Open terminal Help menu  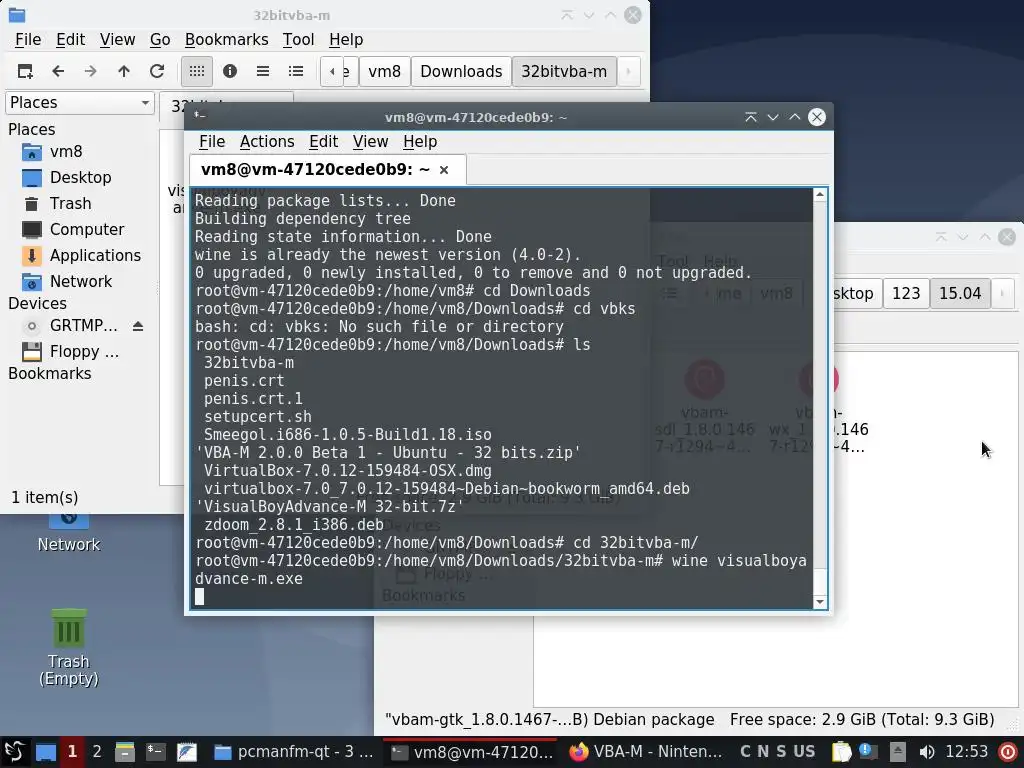420,142
